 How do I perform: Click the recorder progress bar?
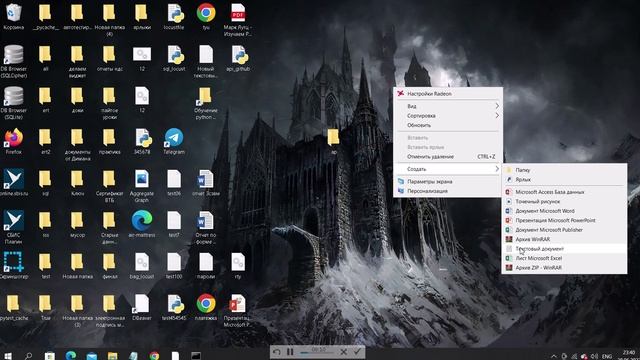[x=317, y=353]
